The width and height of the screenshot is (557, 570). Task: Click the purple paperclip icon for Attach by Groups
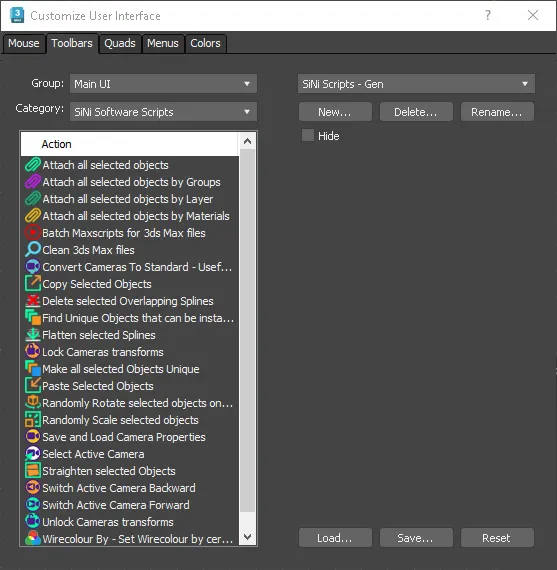[33, 182]
